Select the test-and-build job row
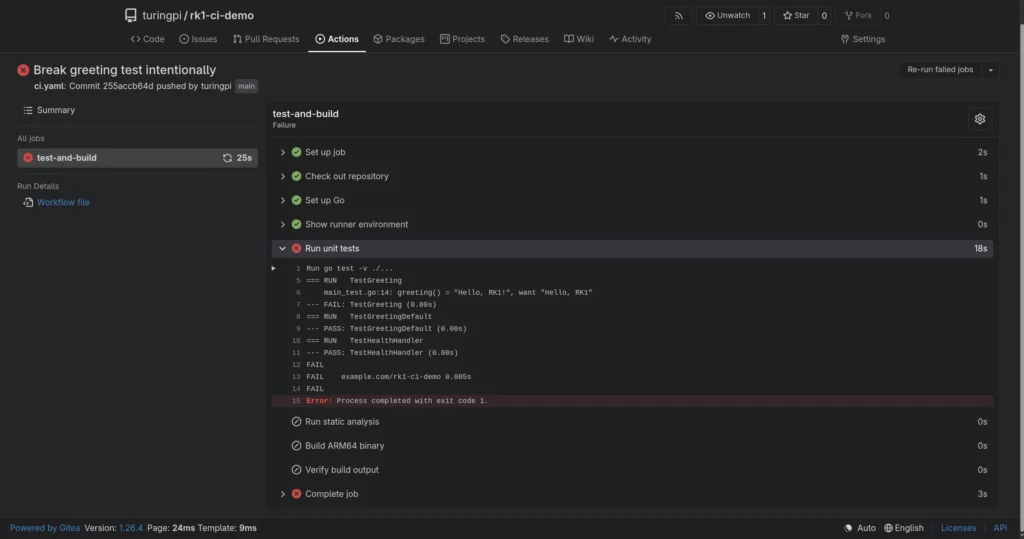Image resolution: width=1024 pixels, height=539 pixels. [137, 158]
